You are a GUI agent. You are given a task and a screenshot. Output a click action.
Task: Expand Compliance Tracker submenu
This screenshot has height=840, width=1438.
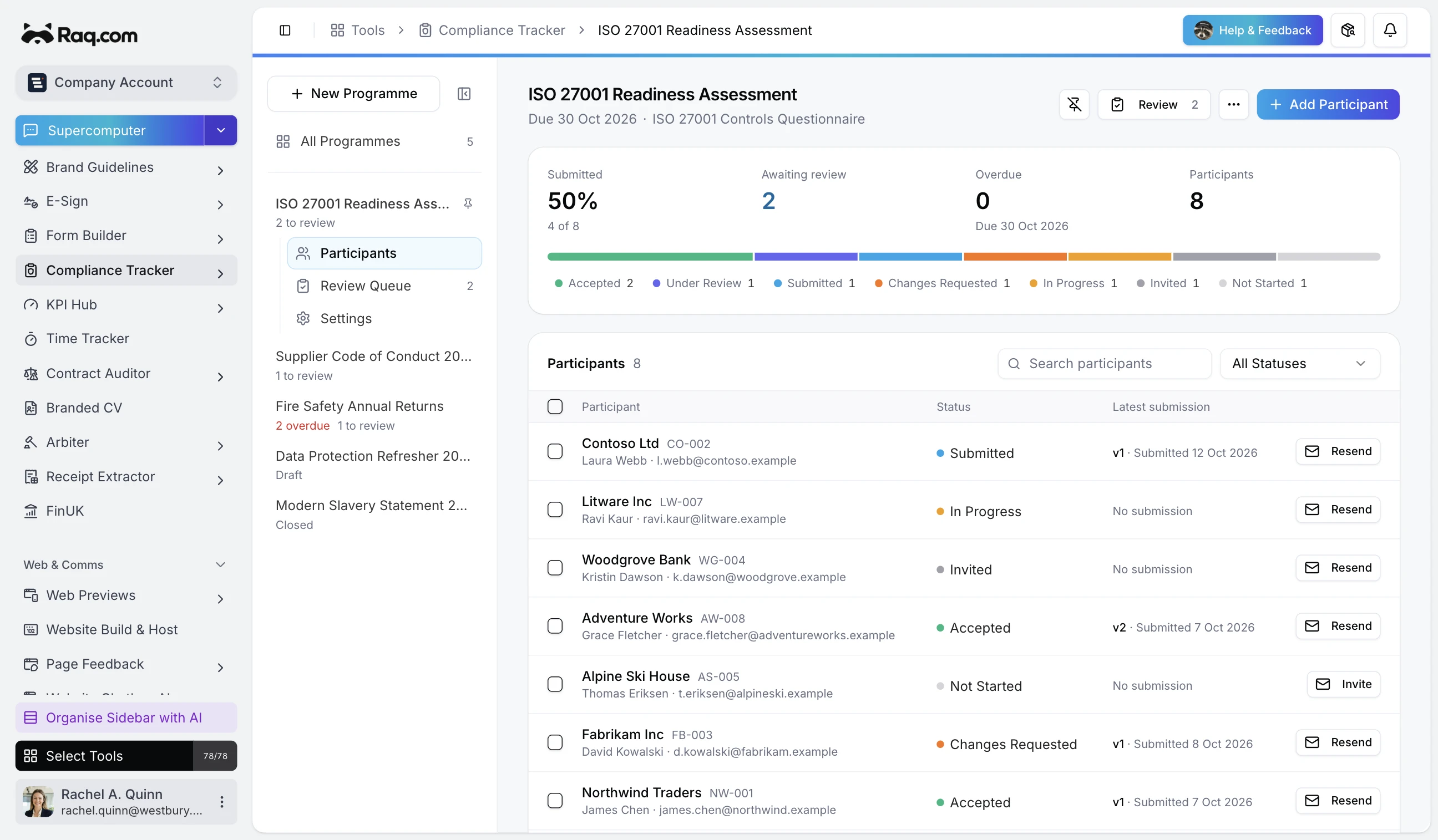[x=221, y=273]
